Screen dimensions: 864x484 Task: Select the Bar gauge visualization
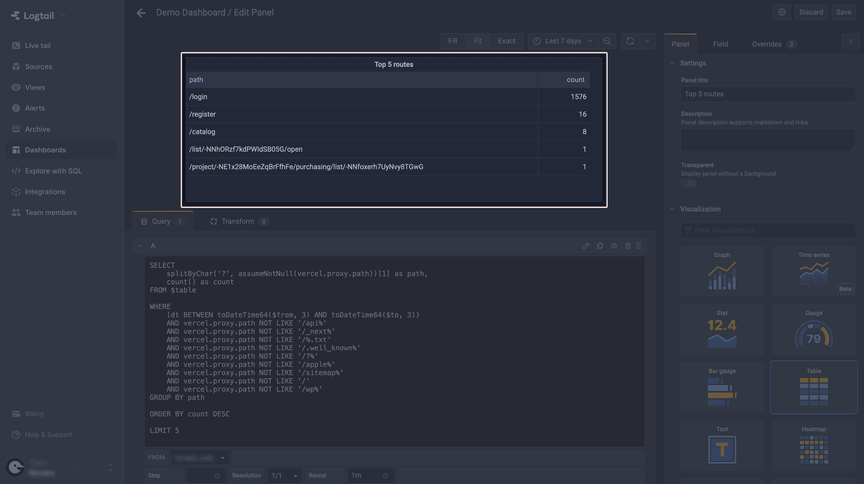pos(722,388)
